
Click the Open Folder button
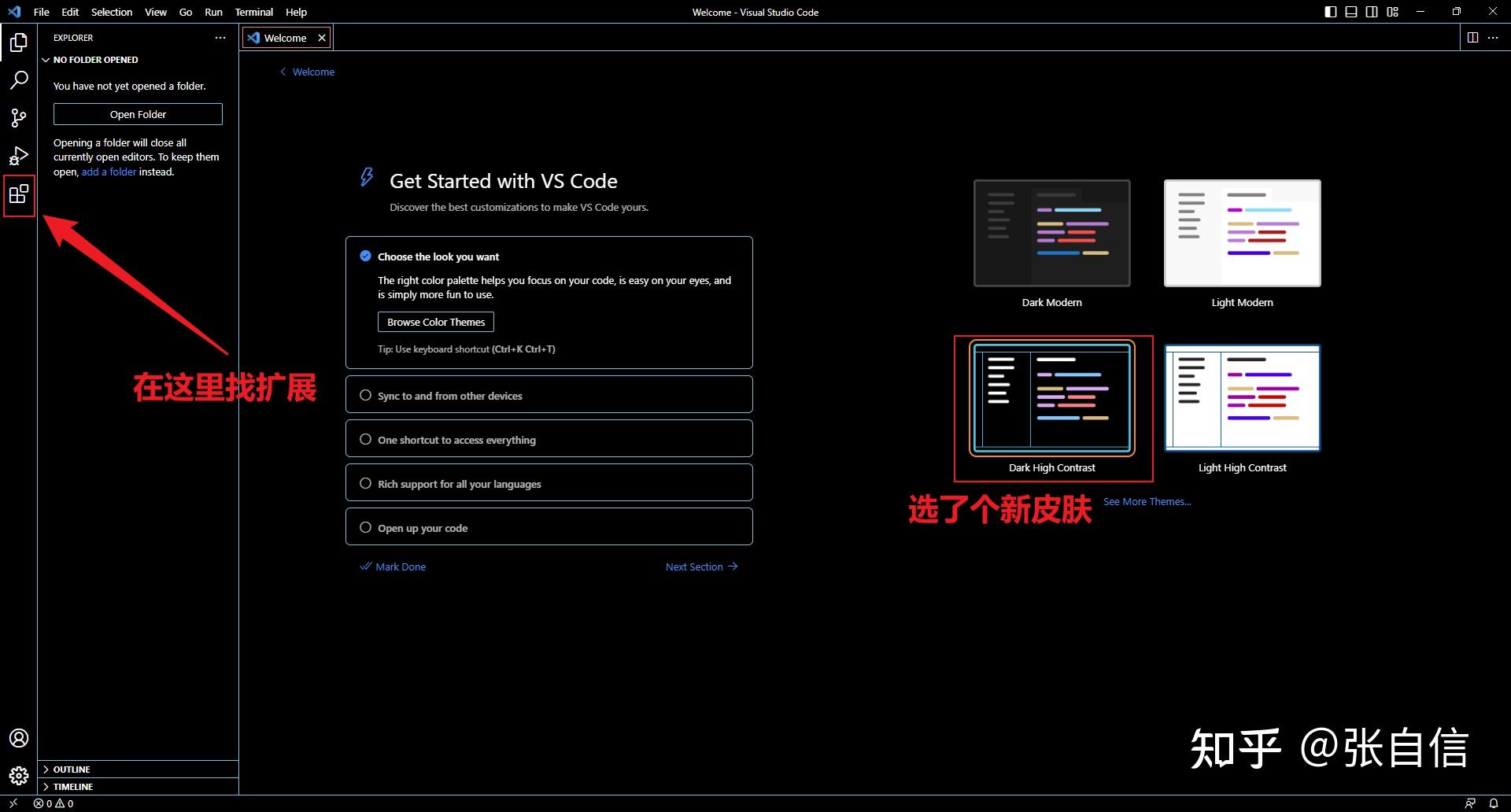coord(138,113)
